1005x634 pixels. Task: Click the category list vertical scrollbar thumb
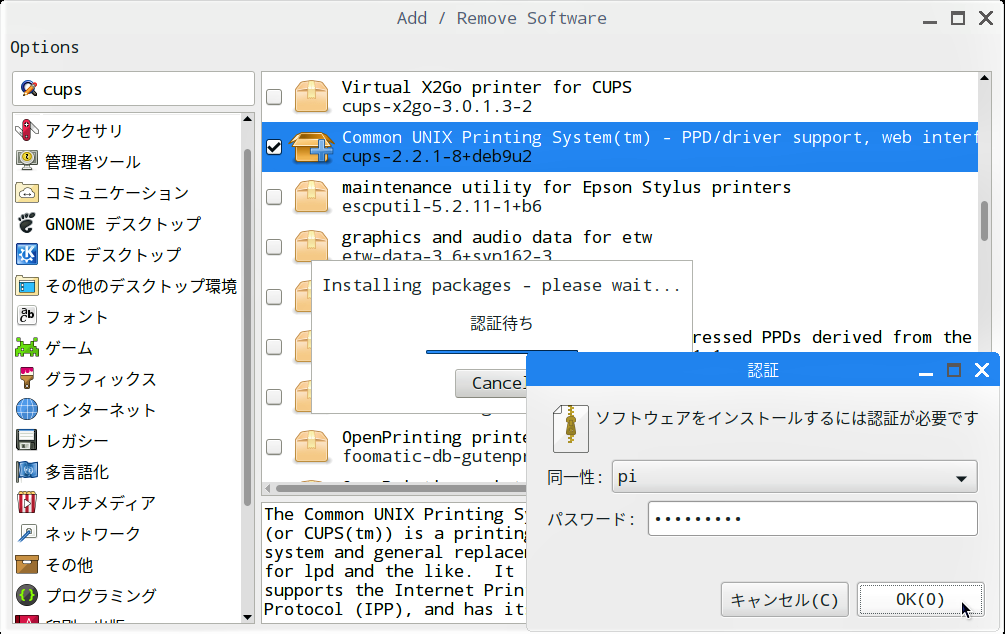coord(247,327)
